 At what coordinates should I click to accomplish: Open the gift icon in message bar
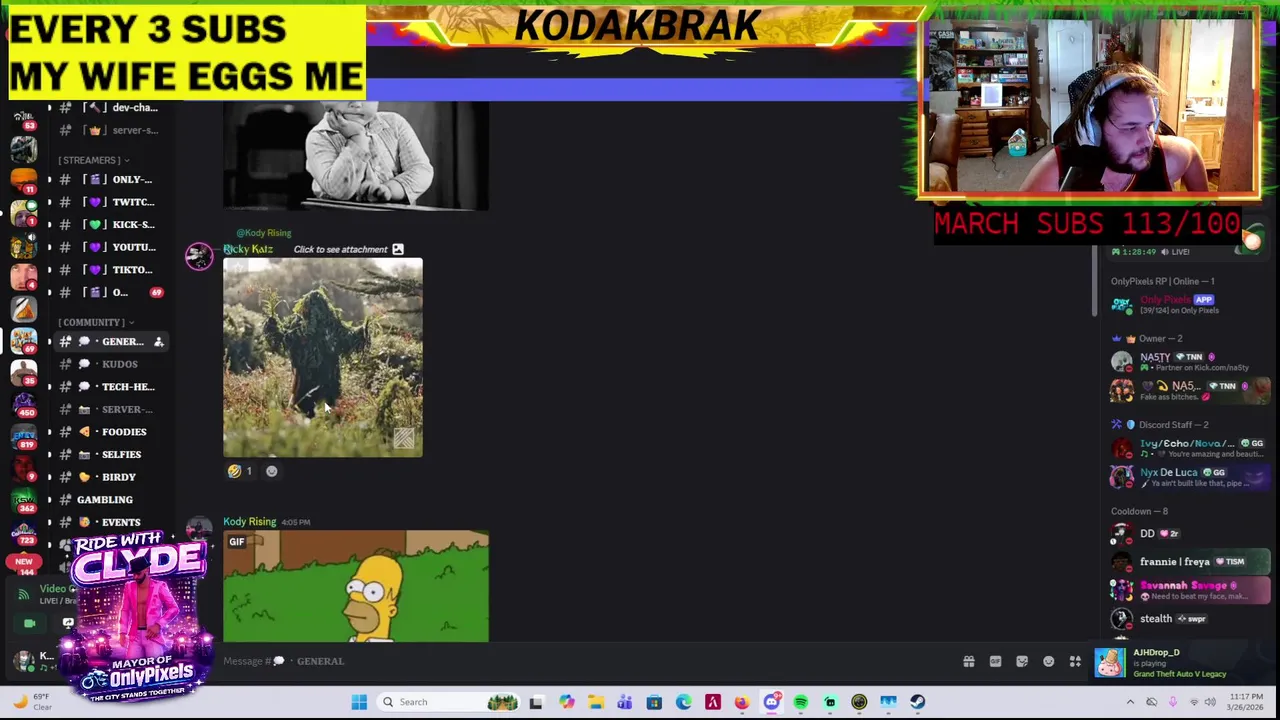point(968,661)
